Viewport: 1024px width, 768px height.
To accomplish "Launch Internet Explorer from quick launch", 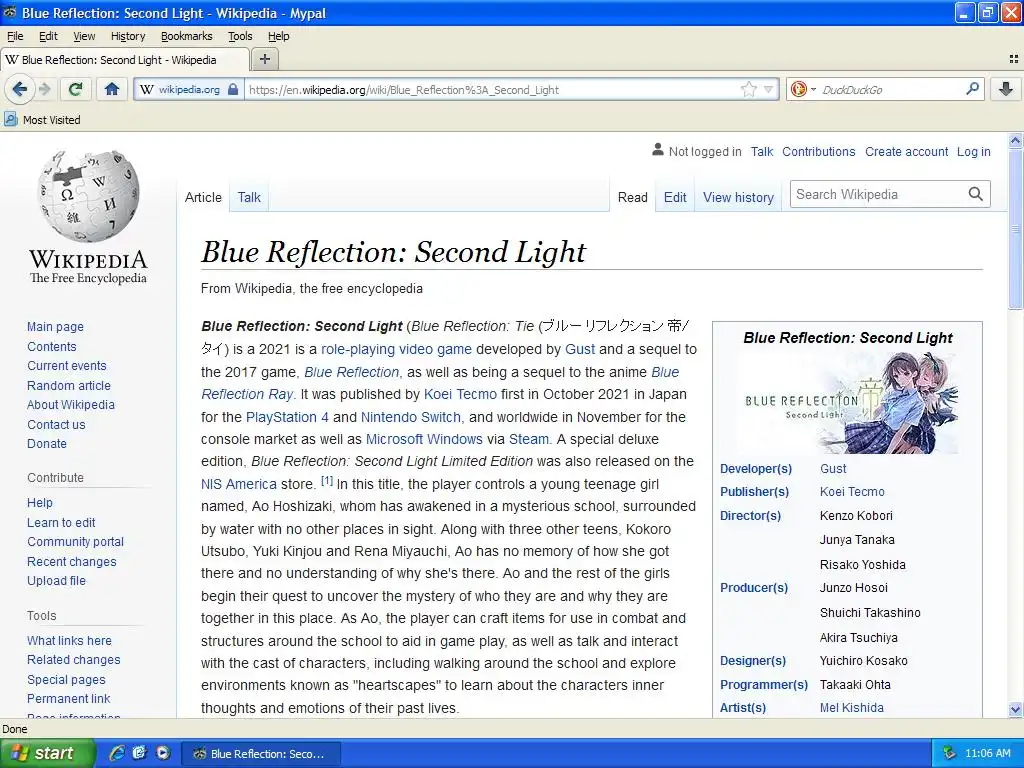I will 116,753.
